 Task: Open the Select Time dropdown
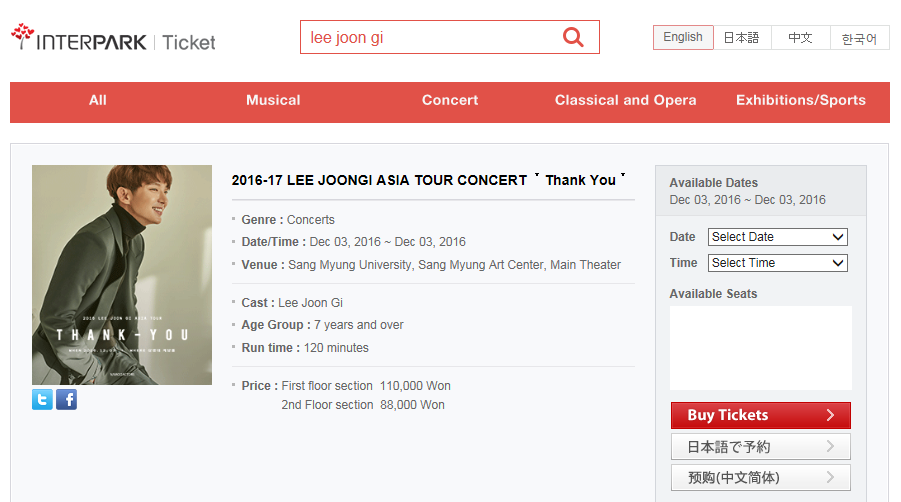(x=777, y=263)
